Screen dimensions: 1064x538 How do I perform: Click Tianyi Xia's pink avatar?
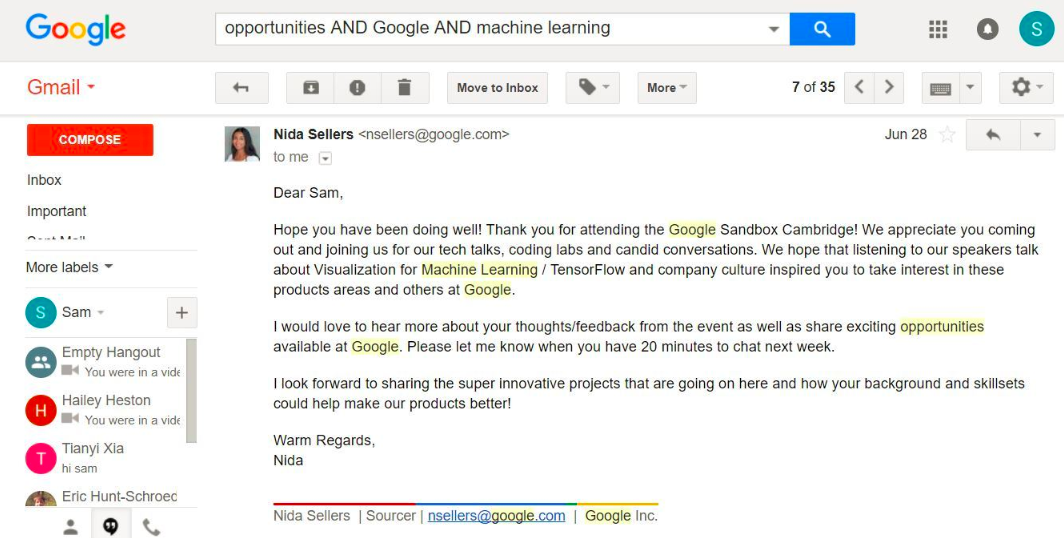tap(41, 458)
